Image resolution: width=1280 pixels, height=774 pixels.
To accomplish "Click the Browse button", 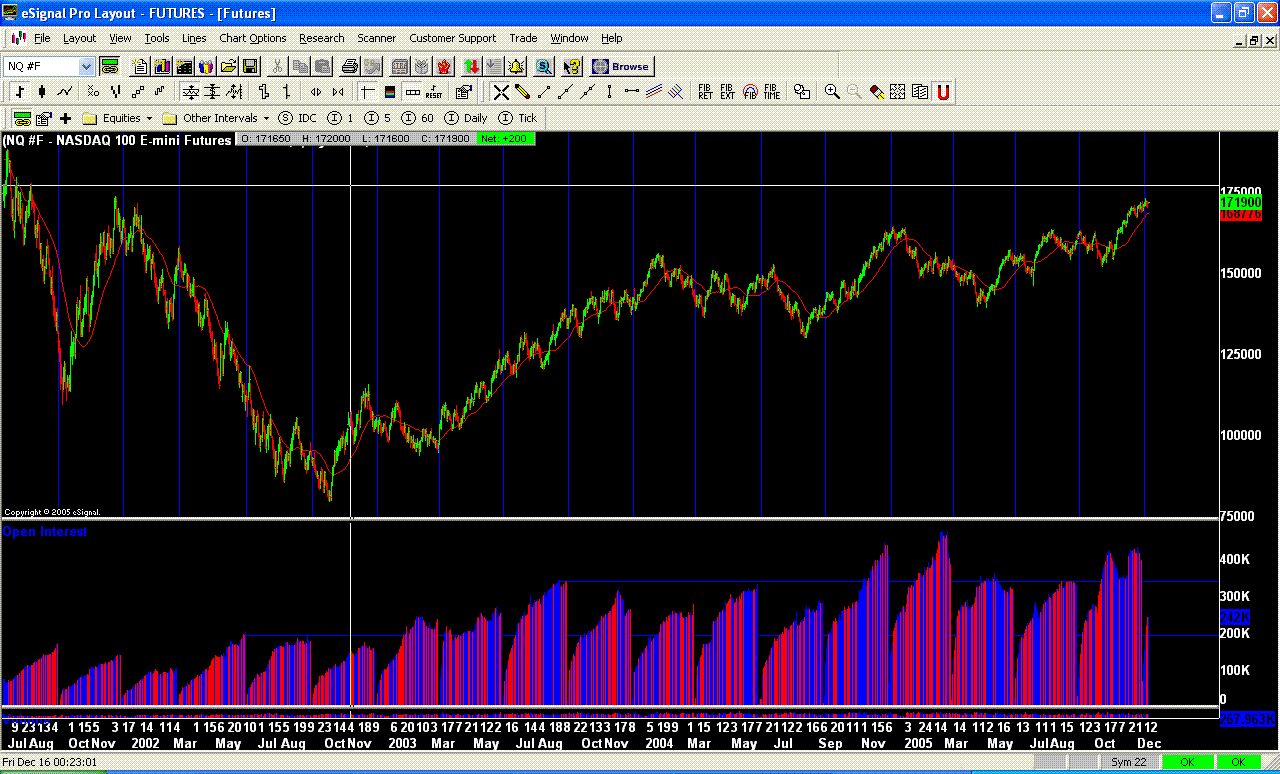I will [x=621, y=66].
